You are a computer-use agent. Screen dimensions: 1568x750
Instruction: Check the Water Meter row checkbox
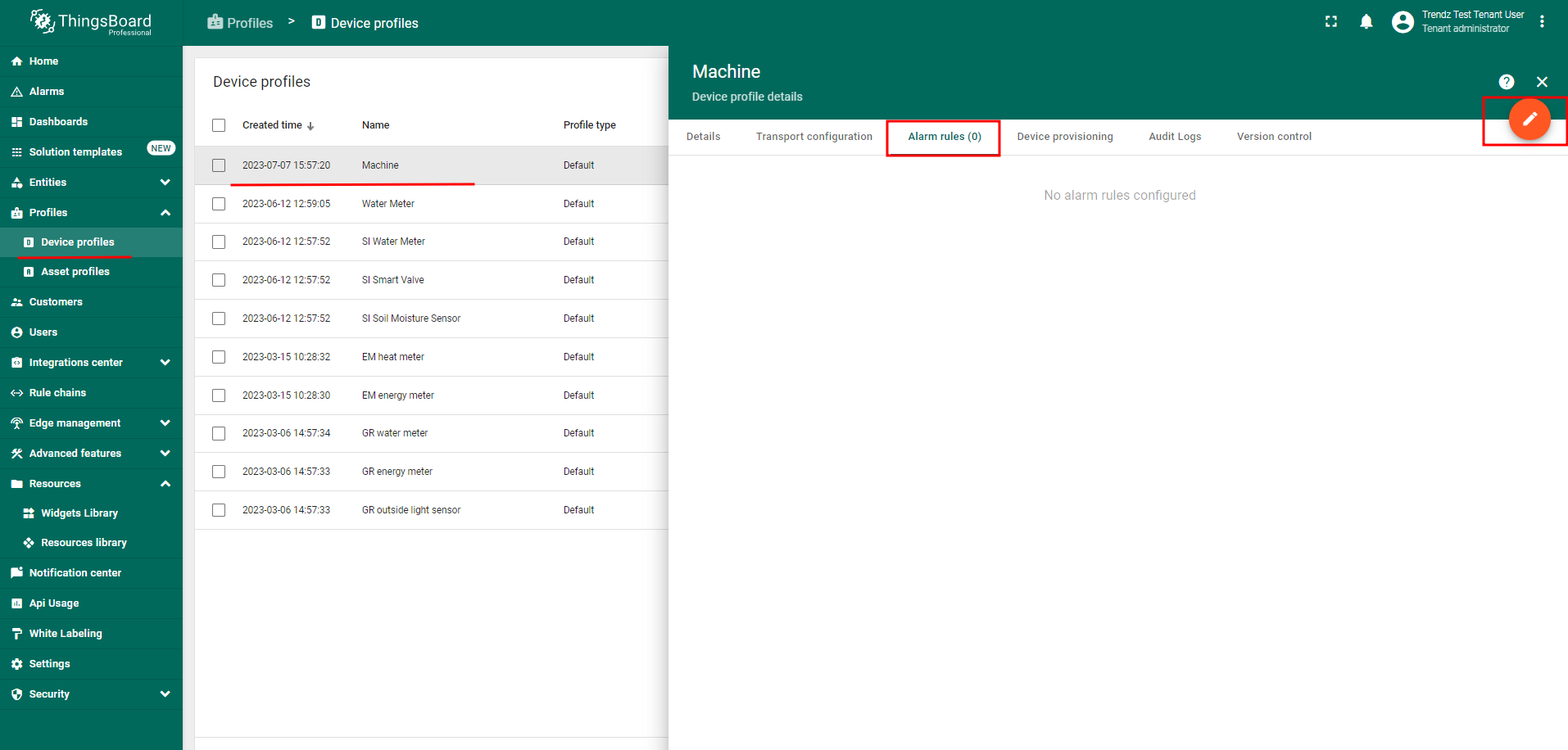coord(219,204)
